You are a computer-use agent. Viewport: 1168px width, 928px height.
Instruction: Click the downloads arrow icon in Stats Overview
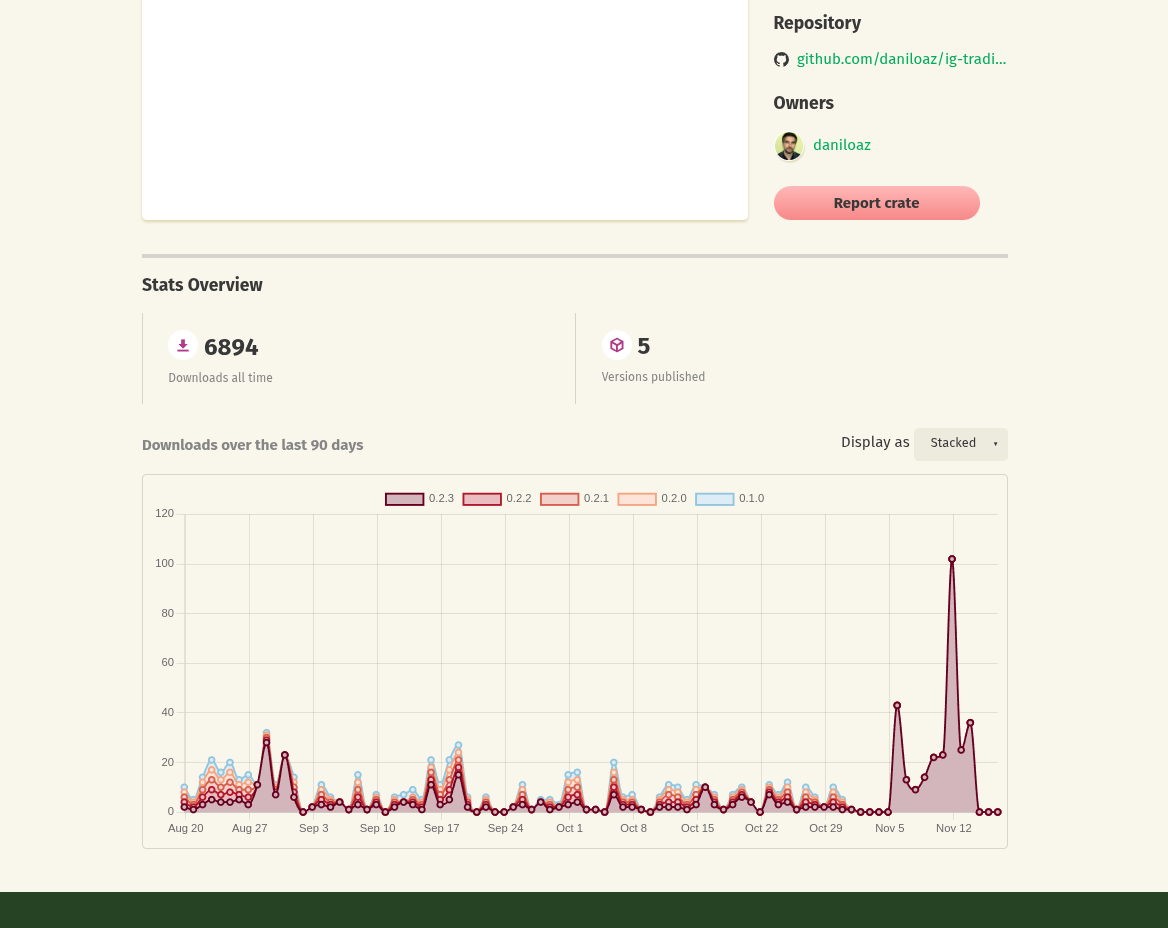click(183, 345)
